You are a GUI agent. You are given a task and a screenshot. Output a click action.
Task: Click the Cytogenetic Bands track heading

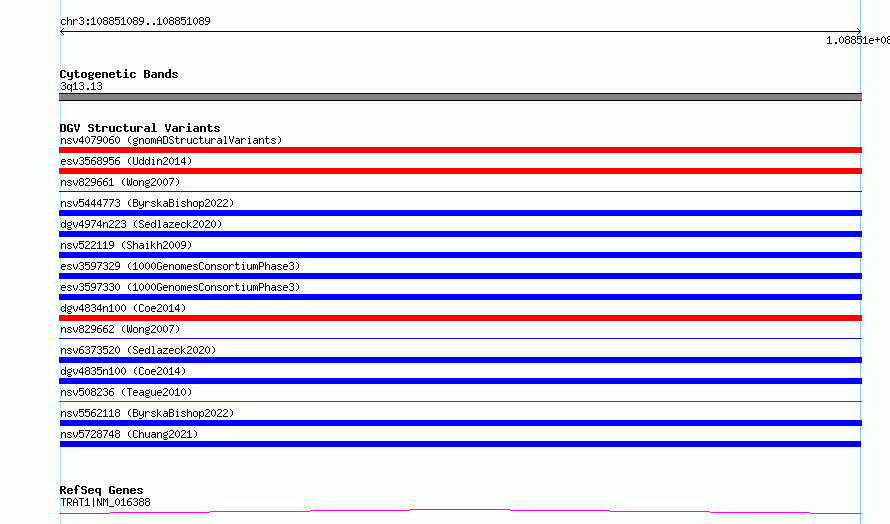click(x=119, y=74)
